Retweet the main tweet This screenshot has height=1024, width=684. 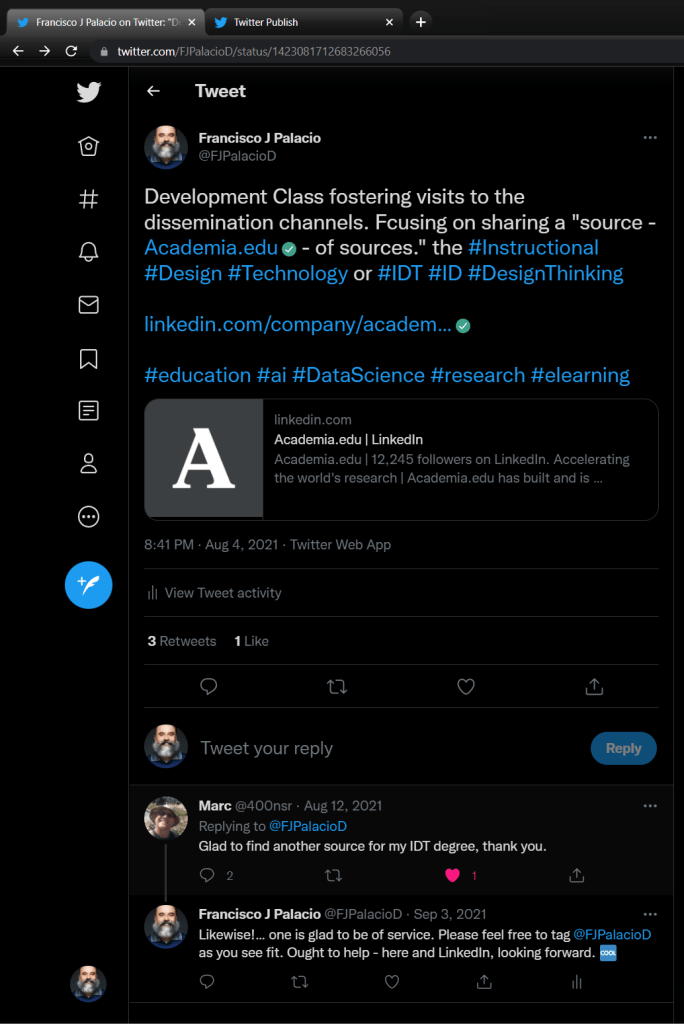(337, 687)
